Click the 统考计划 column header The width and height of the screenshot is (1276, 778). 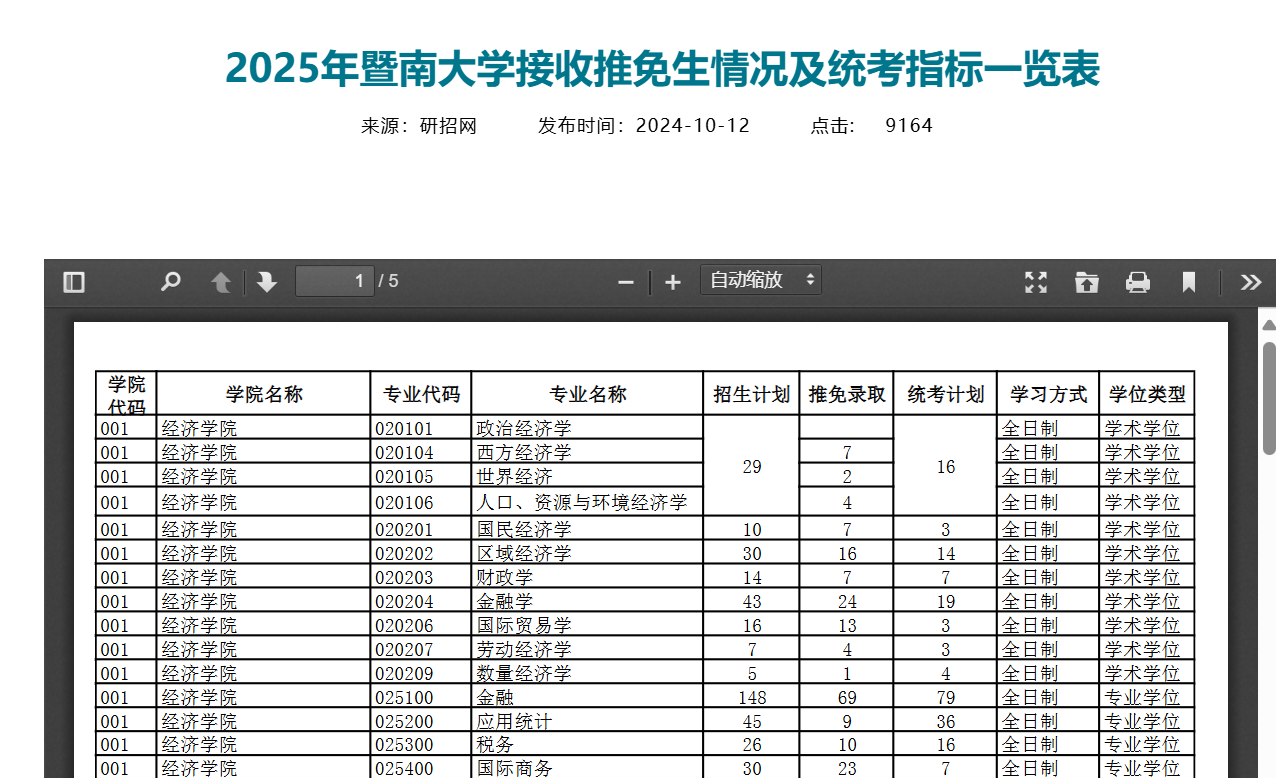[945, 394]
